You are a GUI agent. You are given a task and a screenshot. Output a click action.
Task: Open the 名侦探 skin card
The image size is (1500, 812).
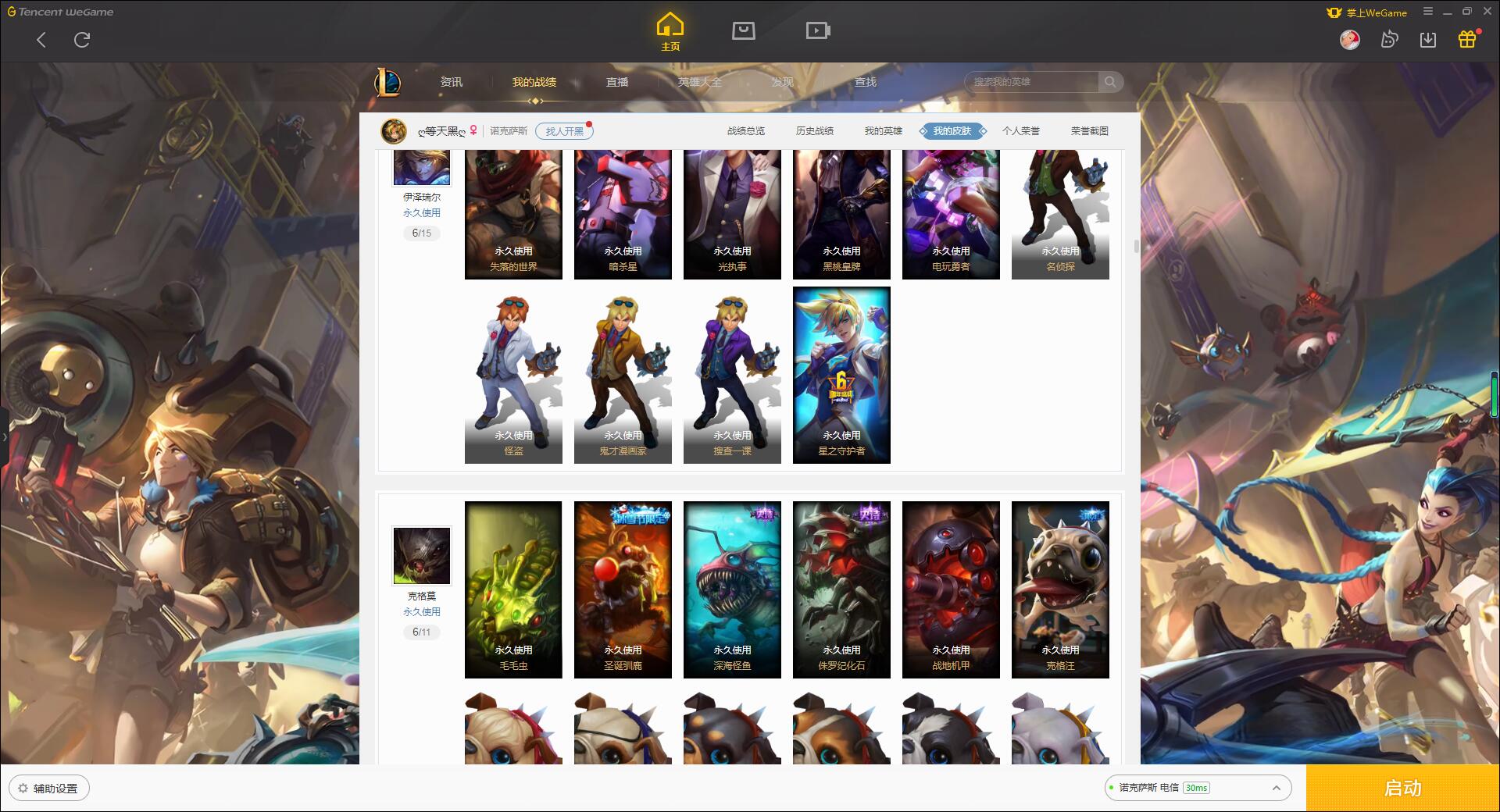point(1060,214)
